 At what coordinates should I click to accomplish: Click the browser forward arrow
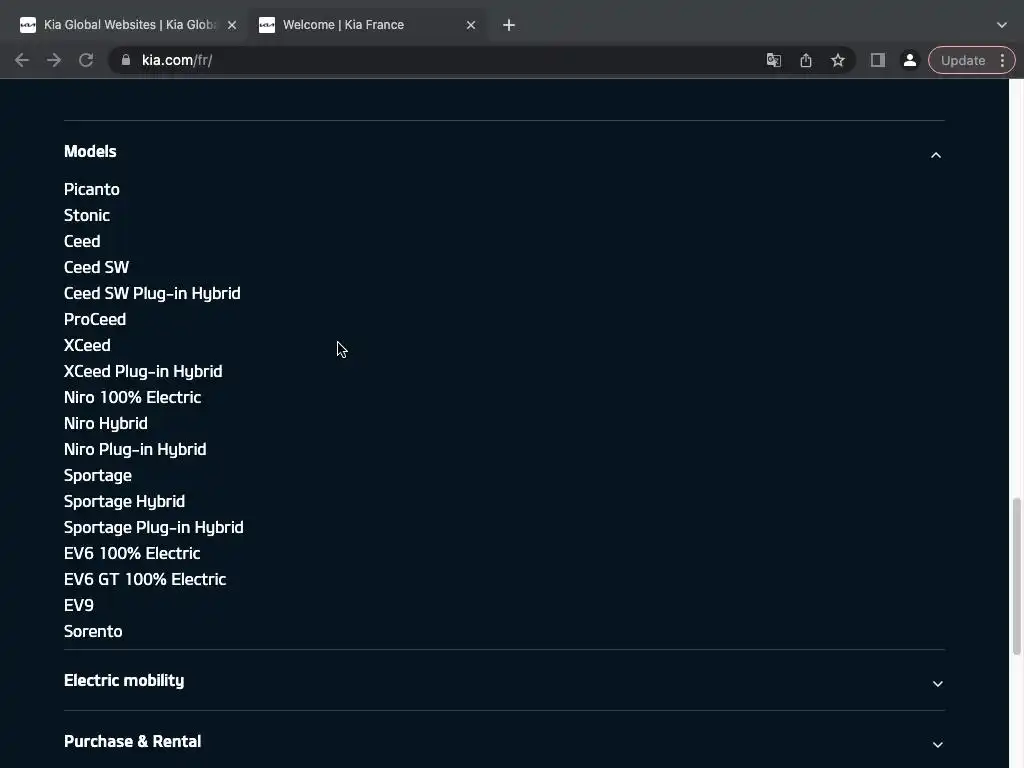click(54, 60)
